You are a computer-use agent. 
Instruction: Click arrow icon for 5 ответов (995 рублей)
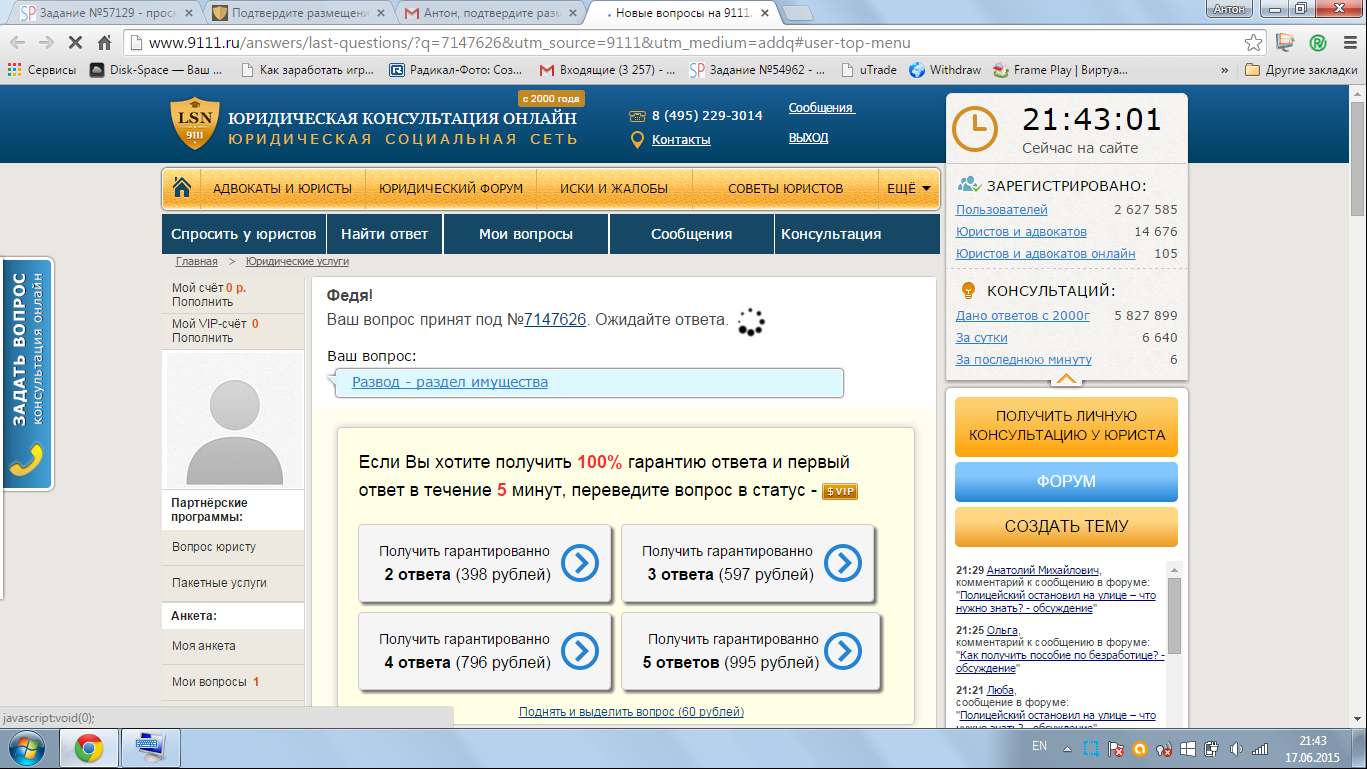843,652
